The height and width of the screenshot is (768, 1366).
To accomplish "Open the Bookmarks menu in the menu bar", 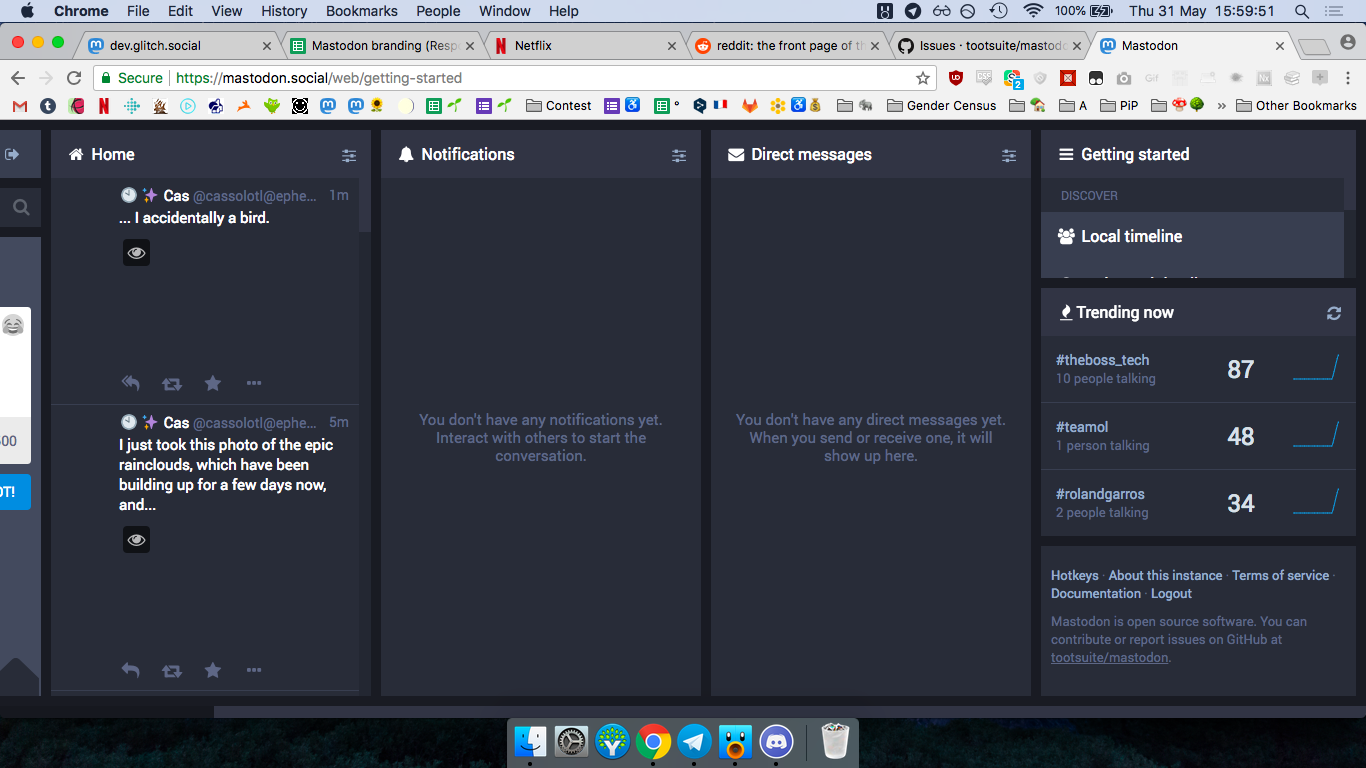I will (x=361, y=11).
